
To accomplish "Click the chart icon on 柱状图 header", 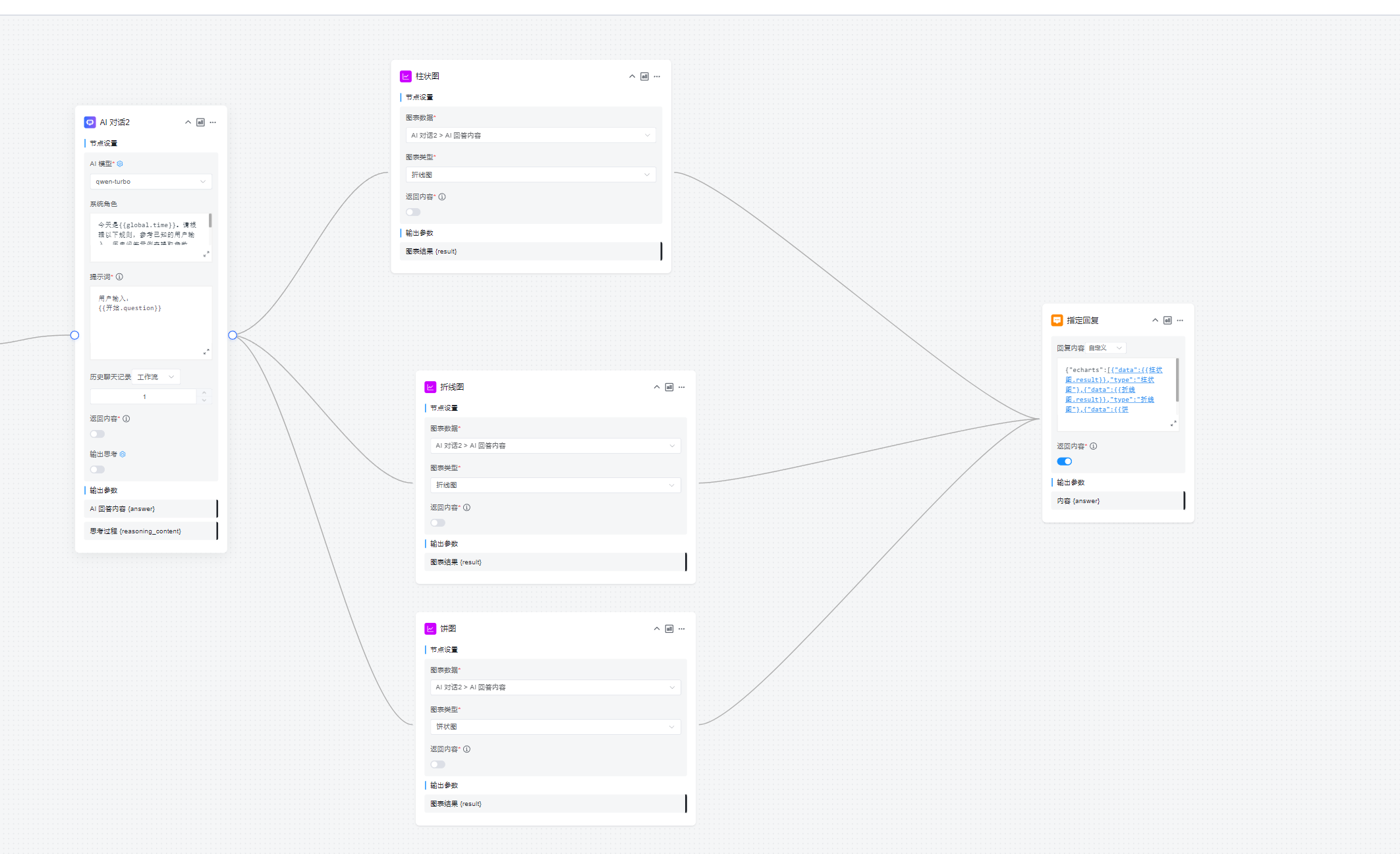I will (x=644, y=76).
